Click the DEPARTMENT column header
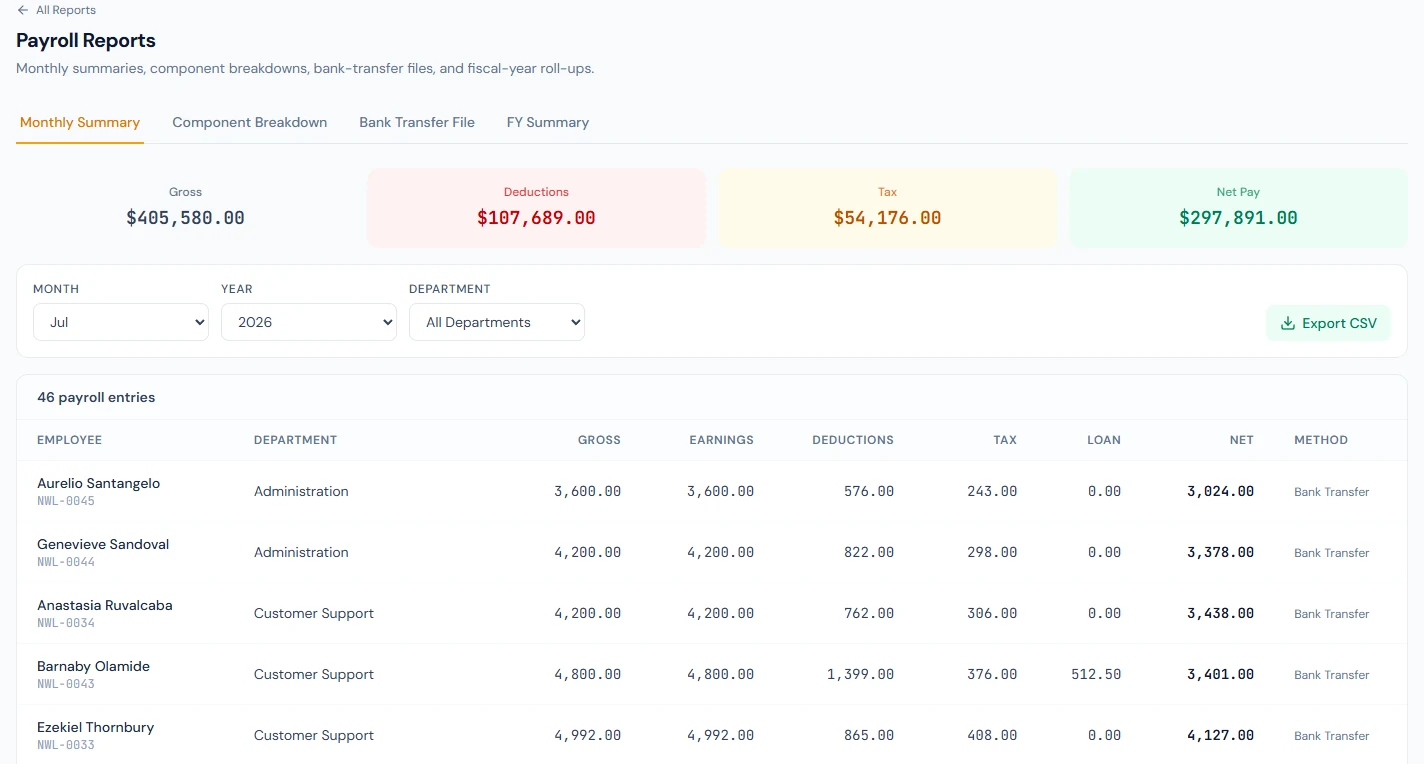This screenshot has width=1424, height=764. pos(296,440)
